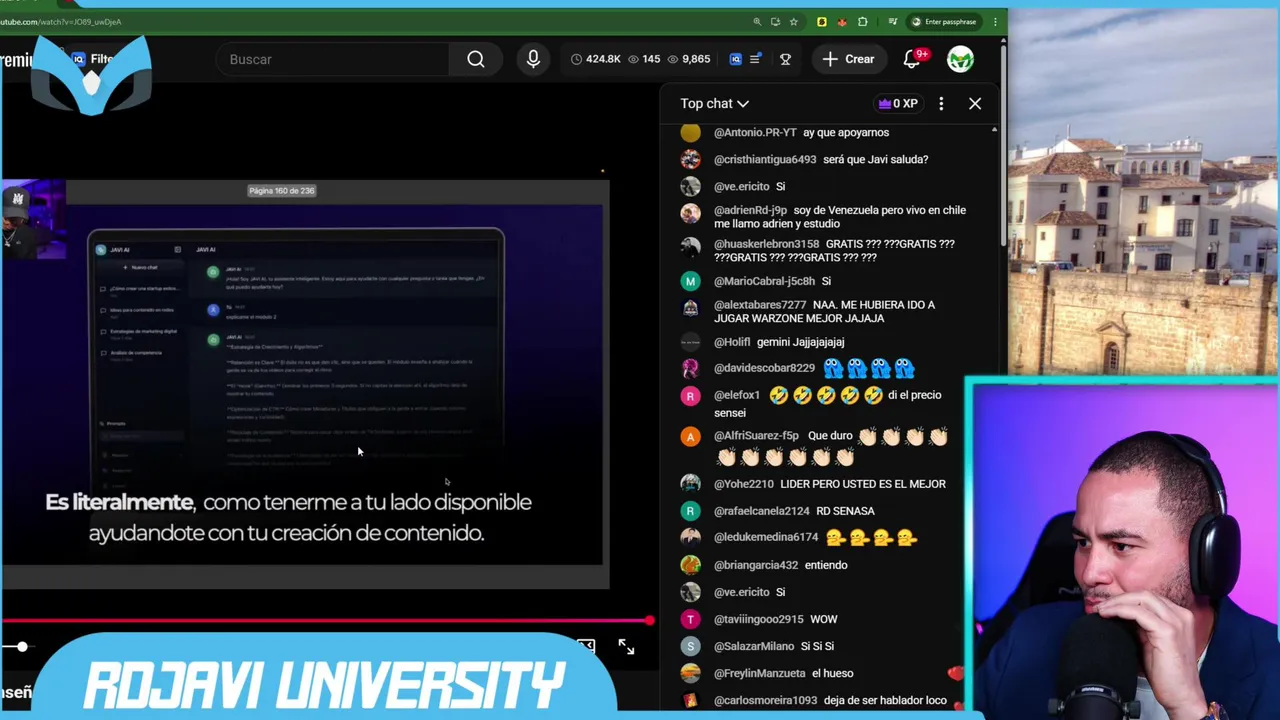Image resolution: width=1280 pixels, height=720 pixels.
Task: Open the channel avatar account menu
Action: [x=960, y=59]
